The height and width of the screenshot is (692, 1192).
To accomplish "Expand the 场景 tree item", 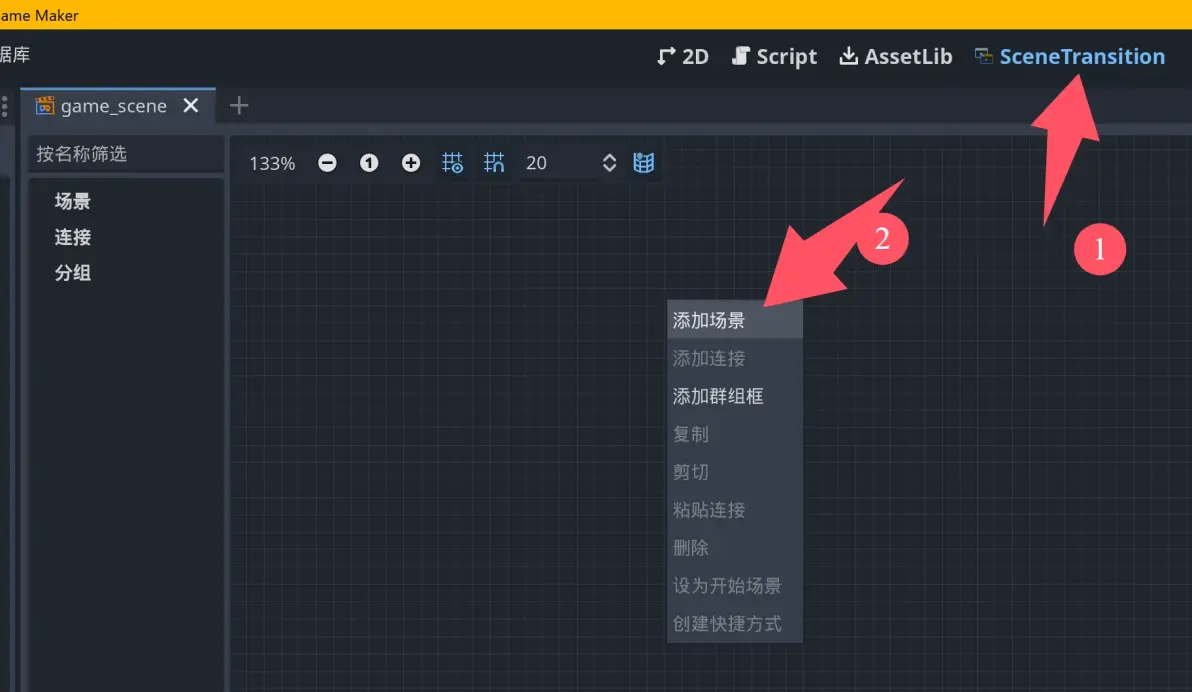I will pos(73,201).
